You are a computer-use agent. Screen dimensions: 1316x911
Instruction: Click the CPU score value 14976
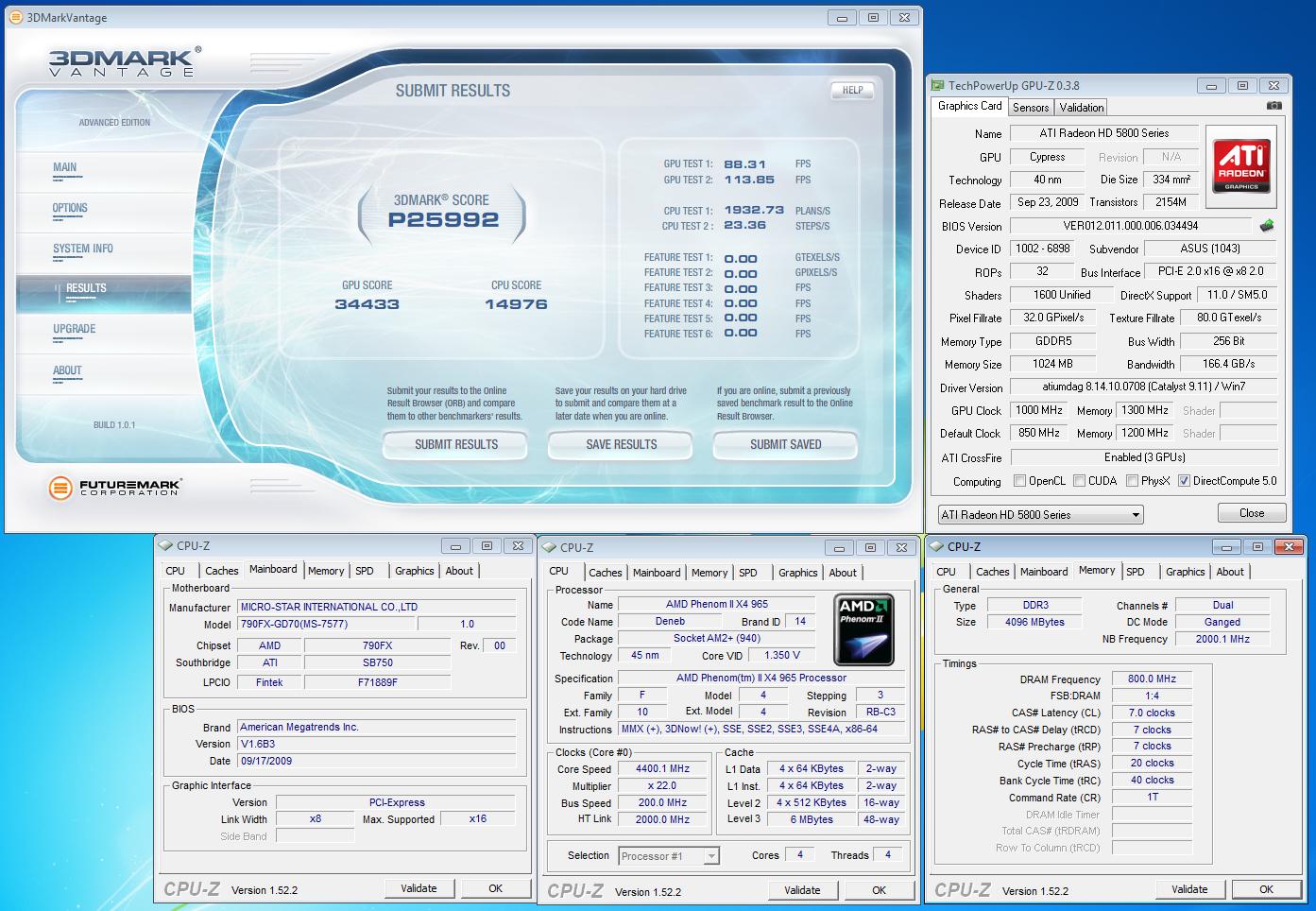[x=516, y=304]
